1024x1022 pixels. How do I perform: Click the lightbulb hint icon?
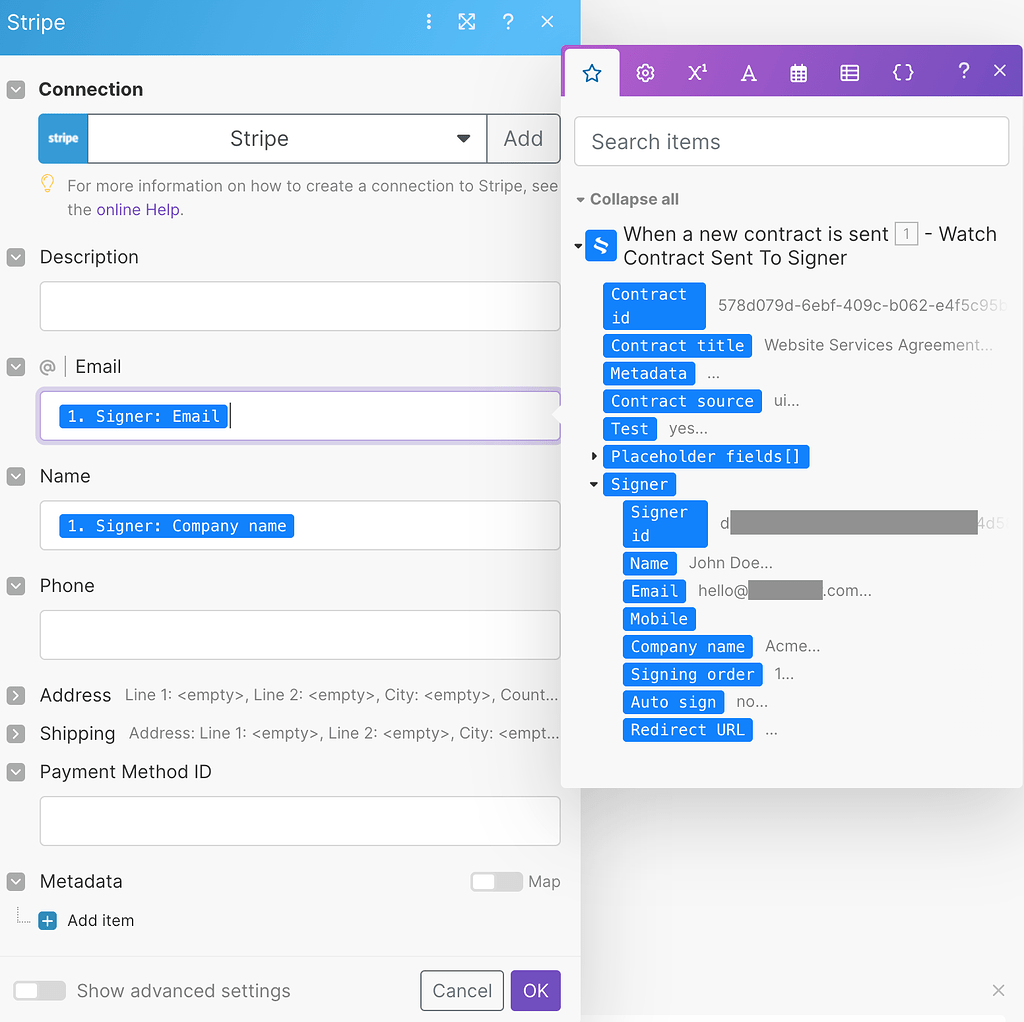pyautogui.click(x=48, y=184)
